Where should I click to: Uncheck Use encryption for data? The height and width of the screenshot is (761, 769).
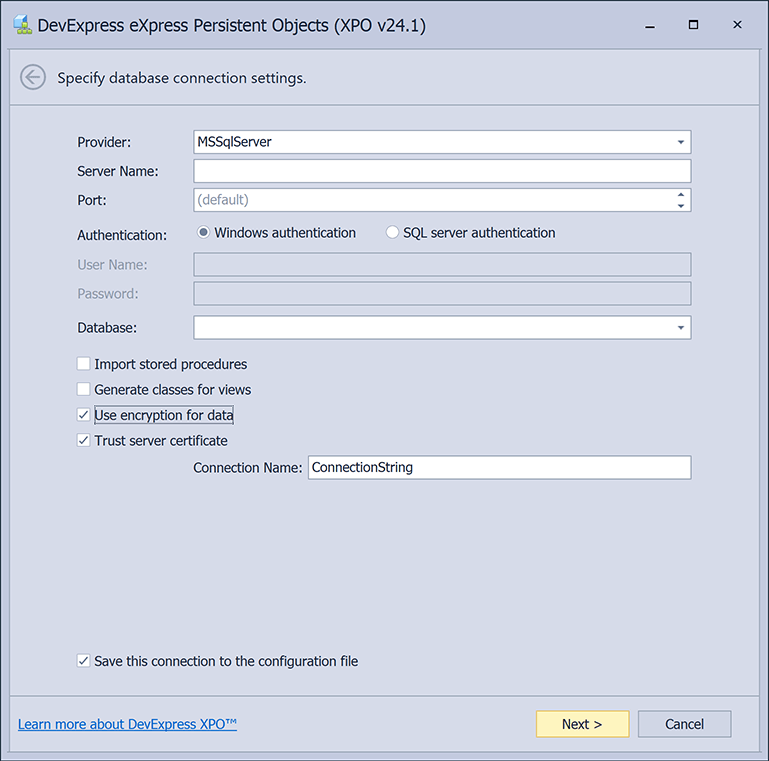tap(84, 415)
